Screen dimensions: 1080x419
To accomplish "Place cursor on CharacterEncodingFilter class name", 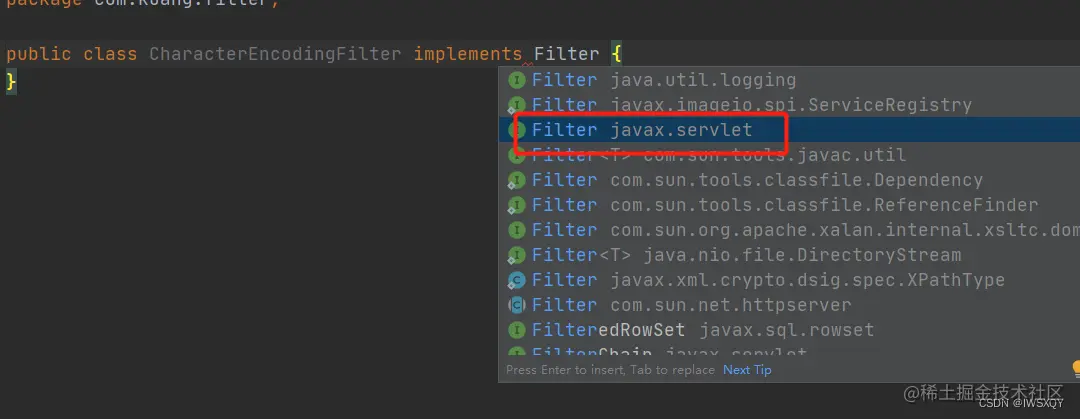I will [275, 54].
